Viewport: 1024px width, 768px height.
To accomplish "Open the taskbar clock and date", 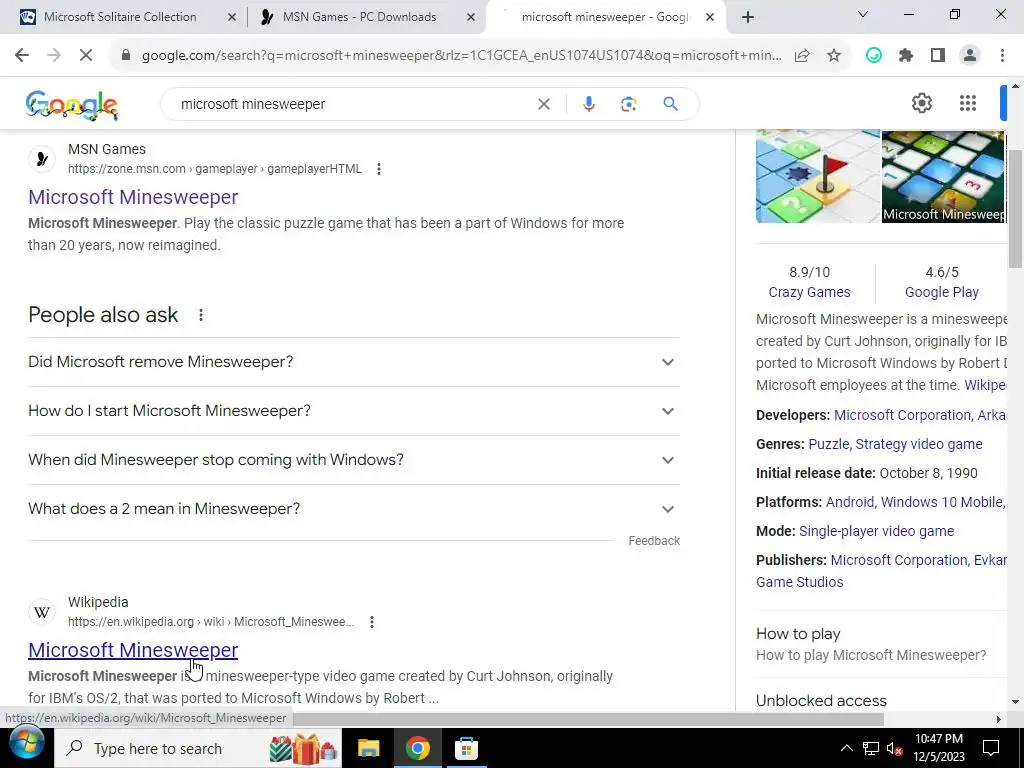I will [x=939, y=748].
